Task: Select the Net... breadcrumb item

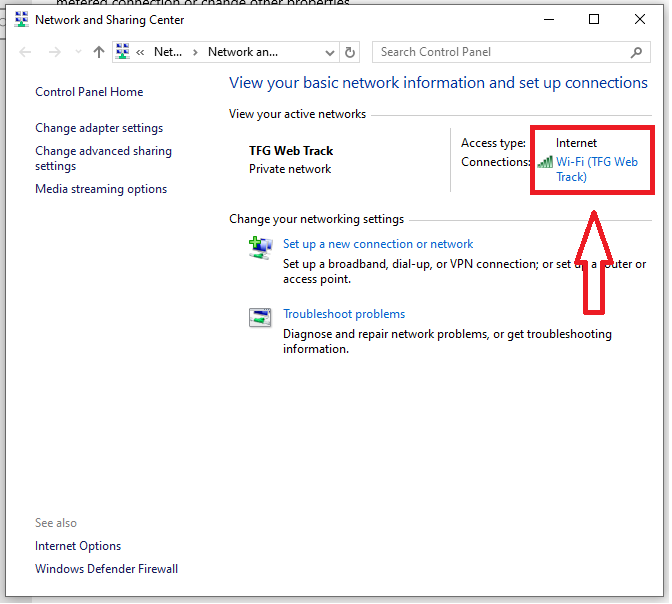Action: [167, 52]
